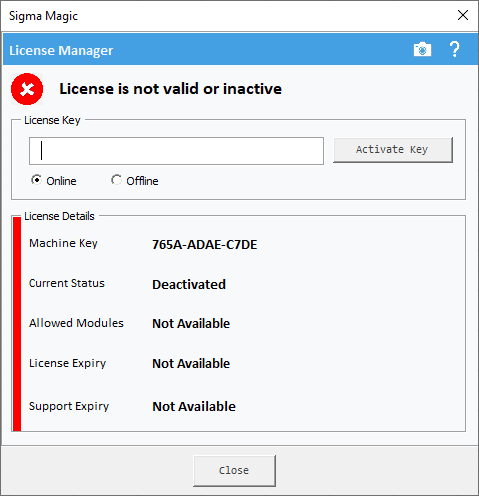Open help via question mark icon
Screen dimensions: 479x496
[454, 49]
